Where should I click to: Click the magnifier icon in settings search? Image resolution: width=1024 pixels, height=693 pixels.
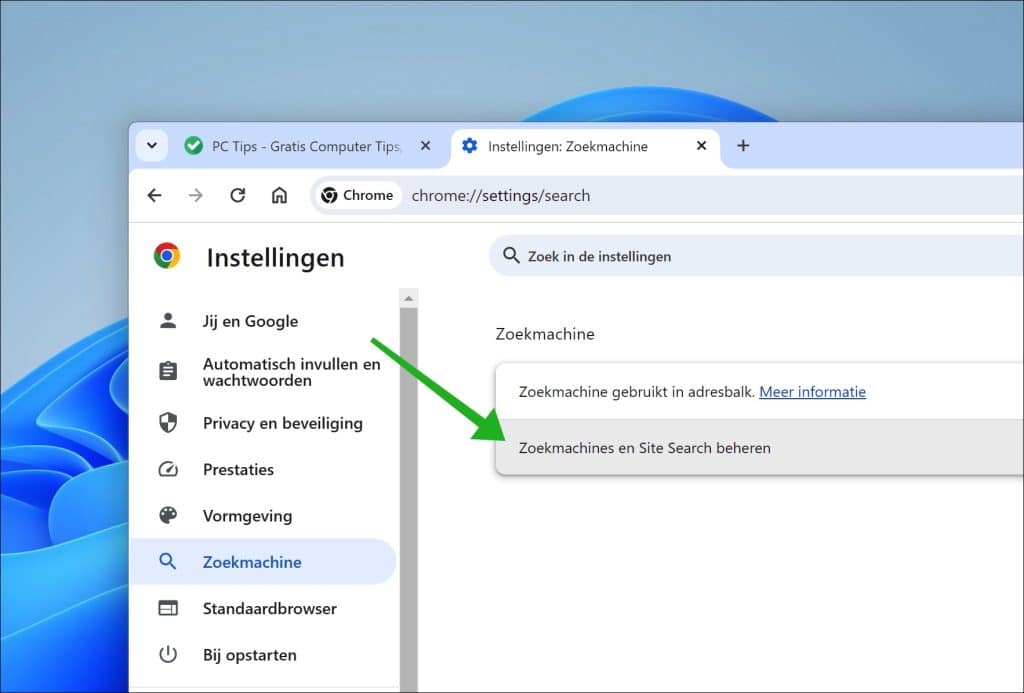point(511,255)
